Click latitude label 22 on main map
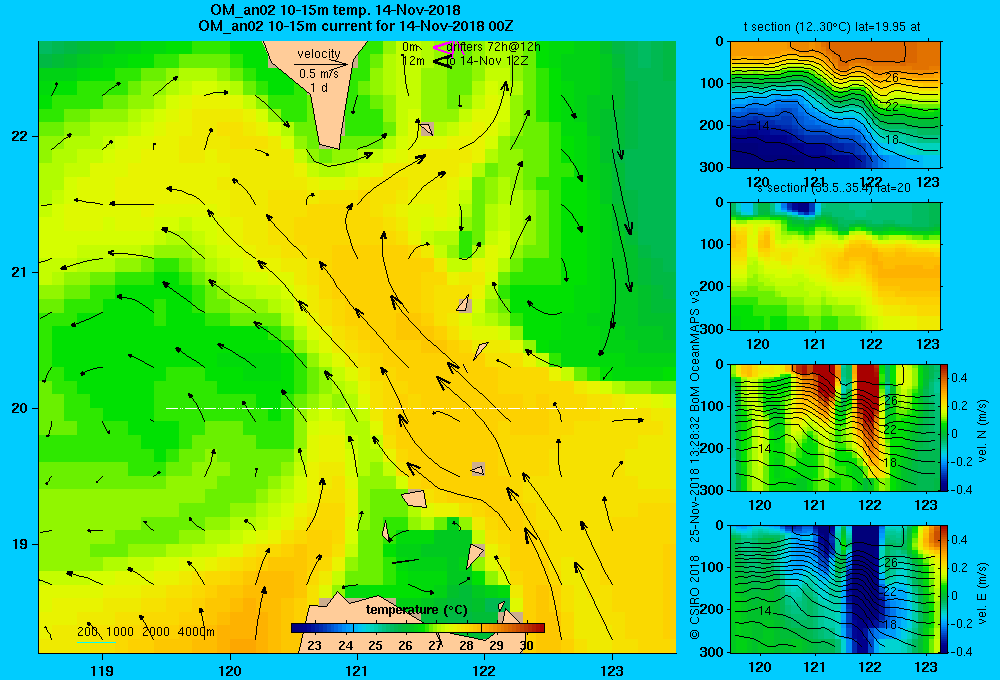The width and height of the screenshot is (1000, 680). point(19,136)
